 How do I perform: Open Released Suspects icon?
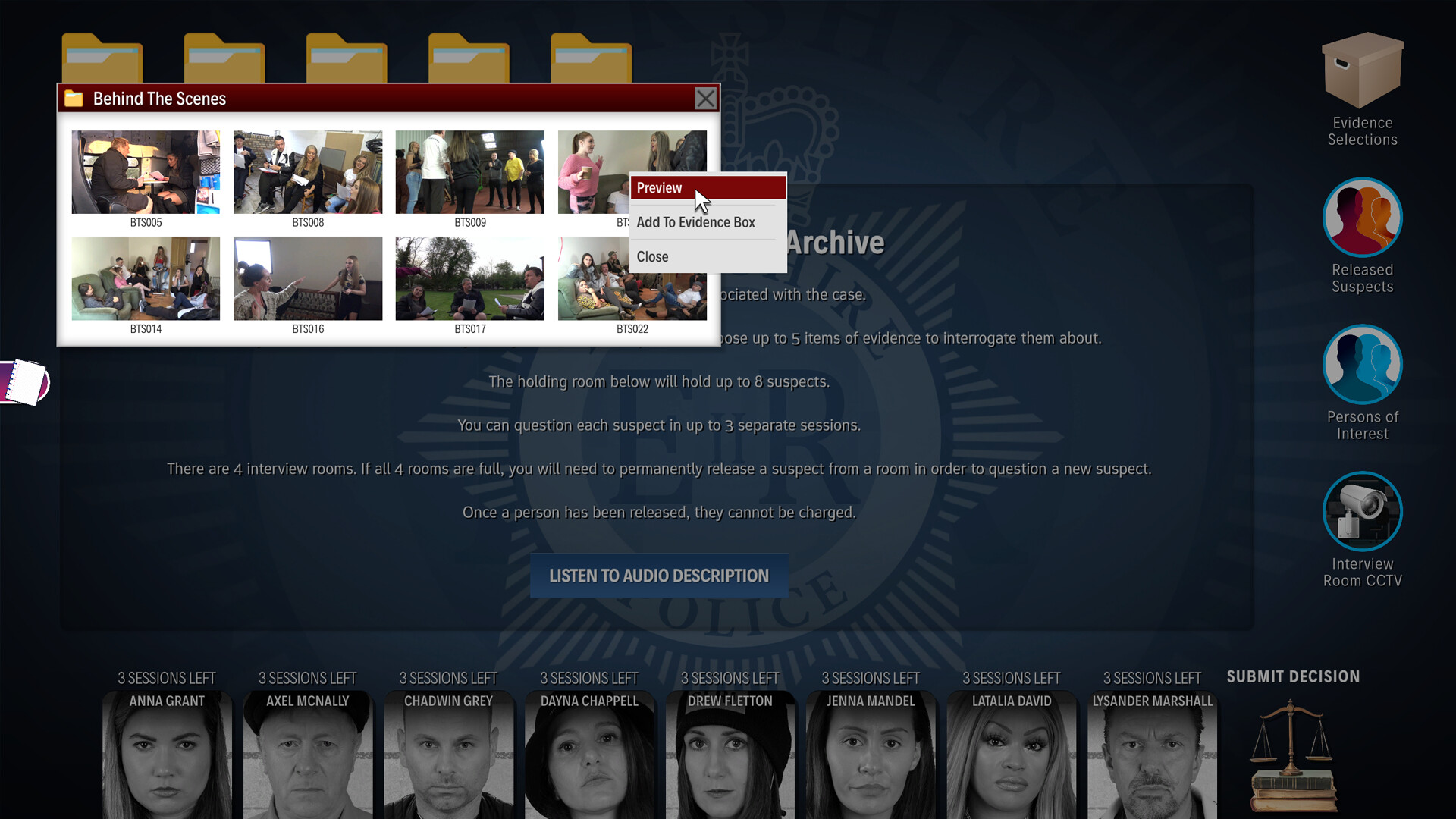tap(1362, 218)
